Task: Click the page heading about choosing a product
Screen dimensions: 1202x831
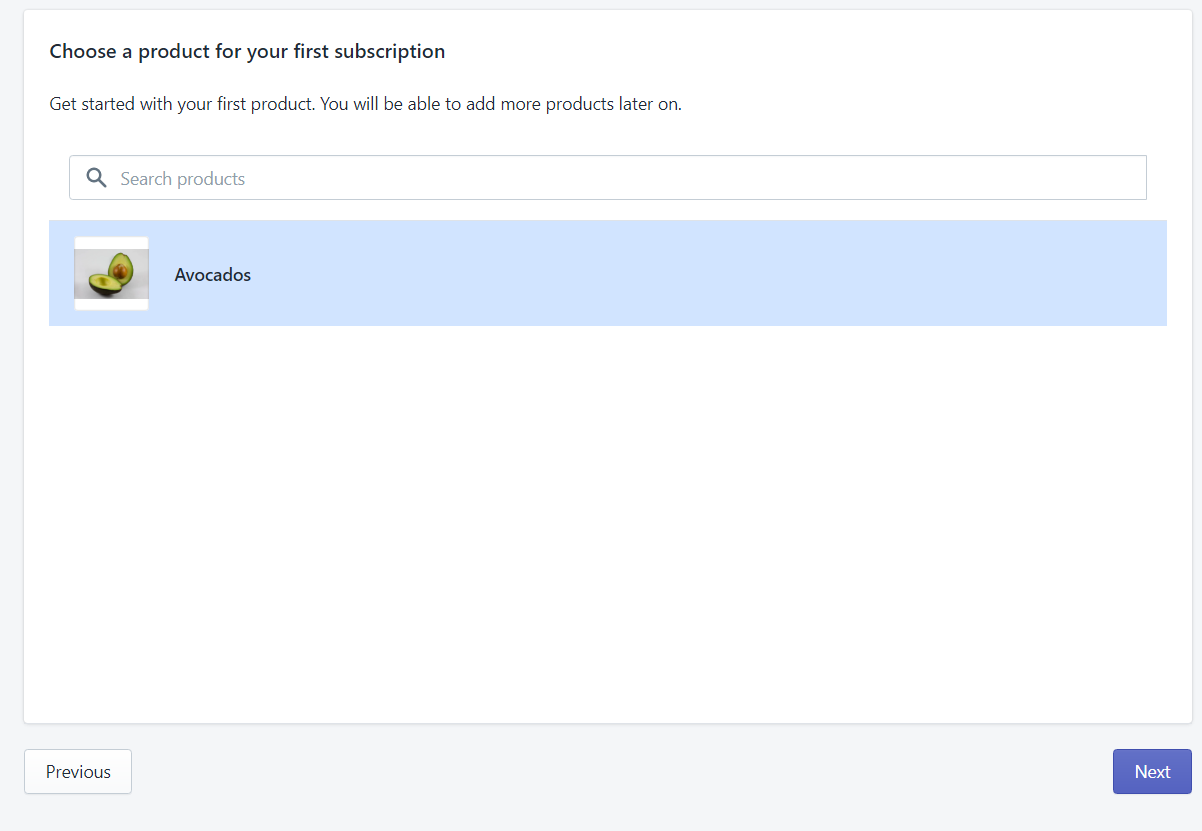Action: tap(247, 51)
